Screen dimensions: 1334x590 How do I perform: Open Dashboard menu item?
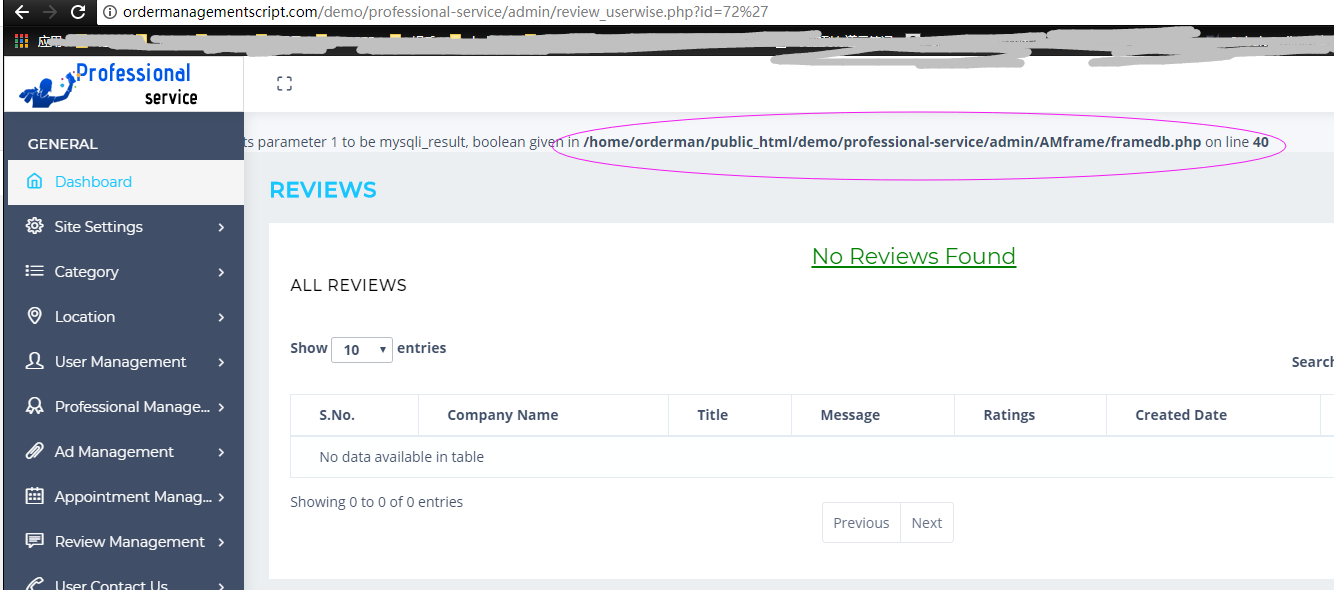[x=126, y=182]
